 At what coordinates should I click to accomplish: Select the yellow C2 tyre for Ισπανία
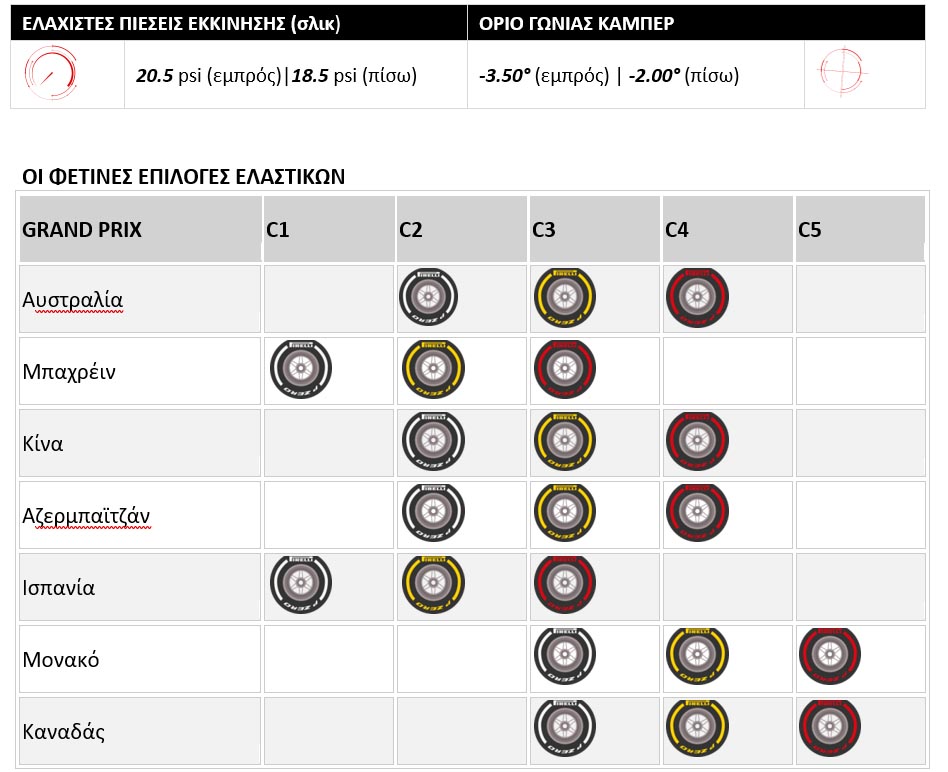[428, 586]
